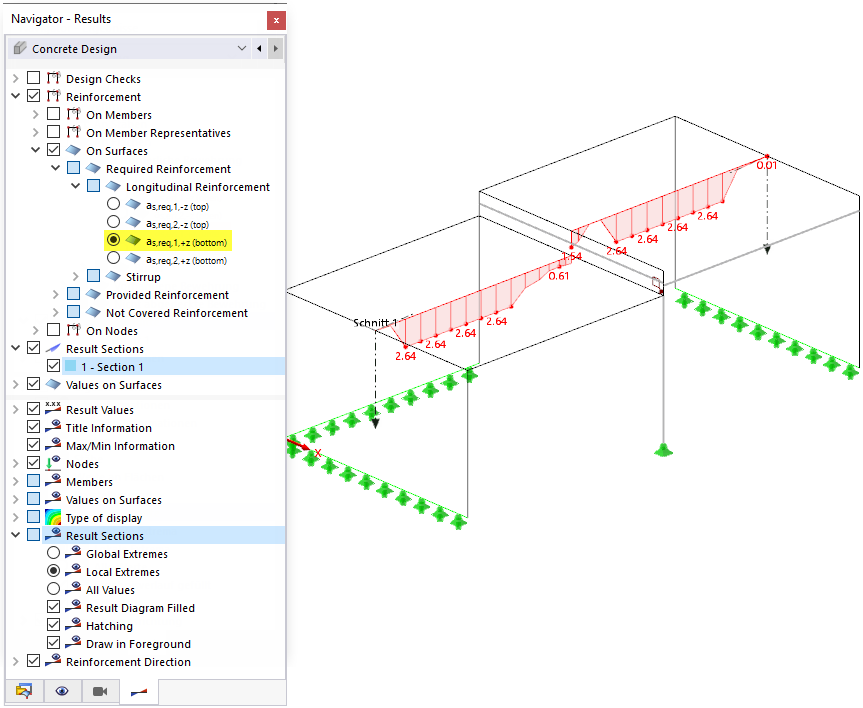Screen dimensions: 863x708
Task: Click the Nodes green arrow icon
Action: click(53, 463)
